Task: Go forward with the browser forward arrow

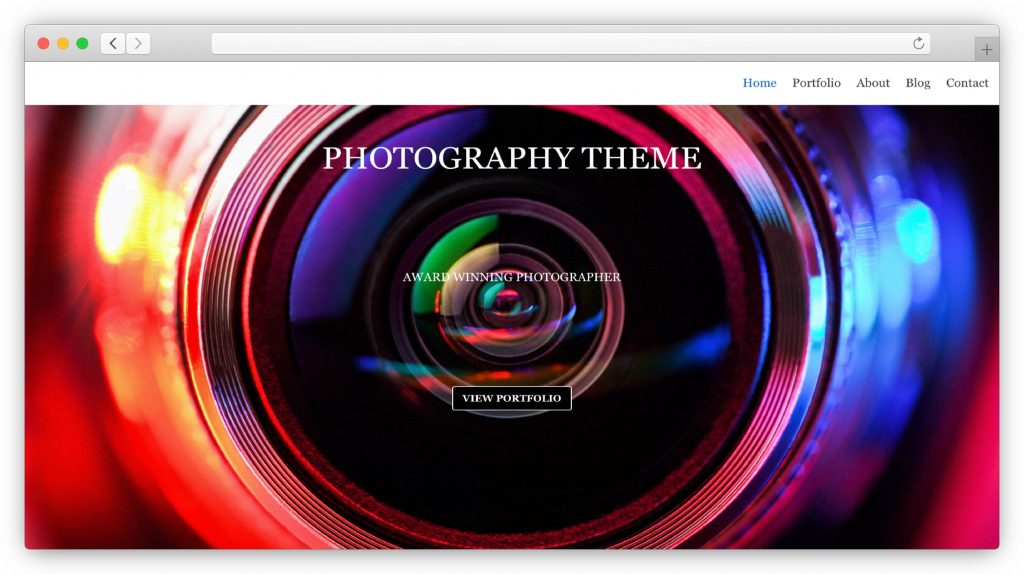Action: [138, 44]
